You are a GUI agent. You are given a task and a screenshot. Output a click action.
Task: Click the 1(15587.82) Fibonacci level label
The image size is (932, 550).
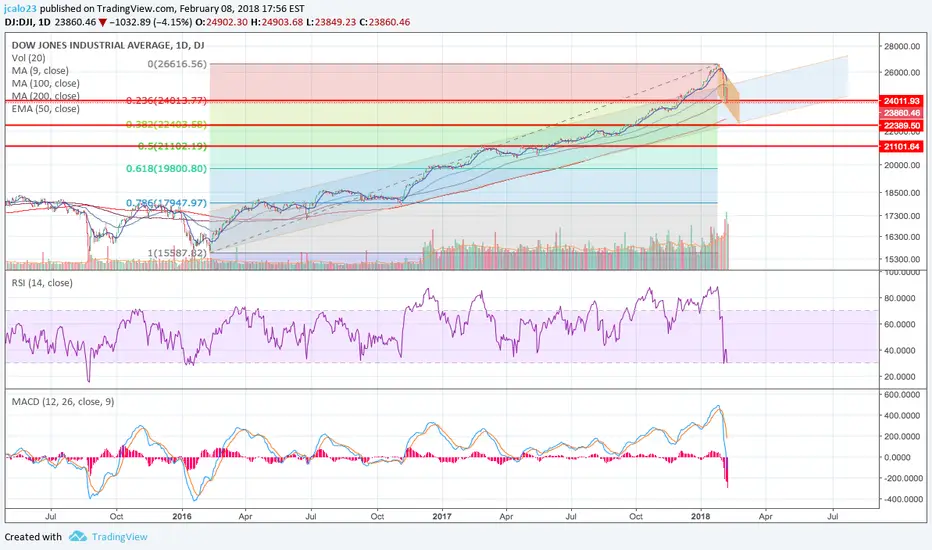pyautogui.click(x=177, y=253)
